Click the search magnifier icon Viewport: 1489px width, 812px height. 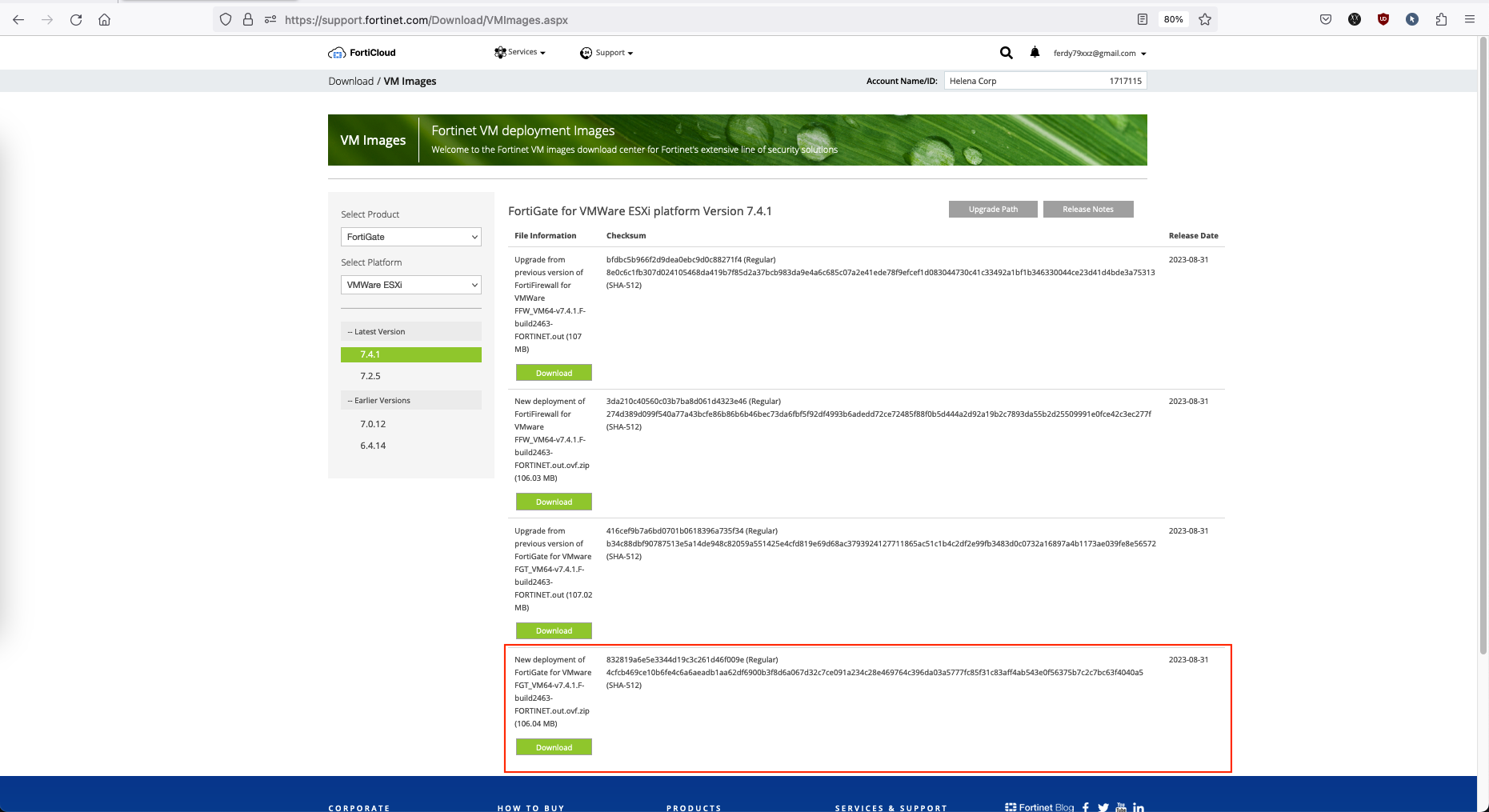(x=1006, y=53)
